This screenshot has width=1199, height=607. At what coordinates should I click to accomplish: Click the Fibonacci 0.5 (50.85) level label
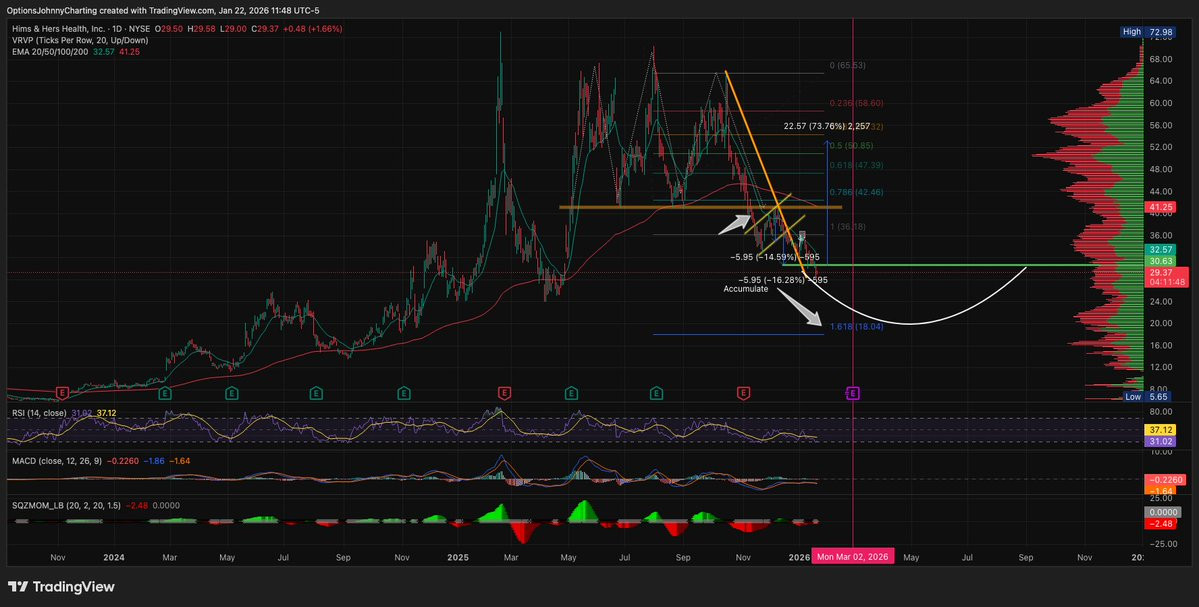(852, 145)
